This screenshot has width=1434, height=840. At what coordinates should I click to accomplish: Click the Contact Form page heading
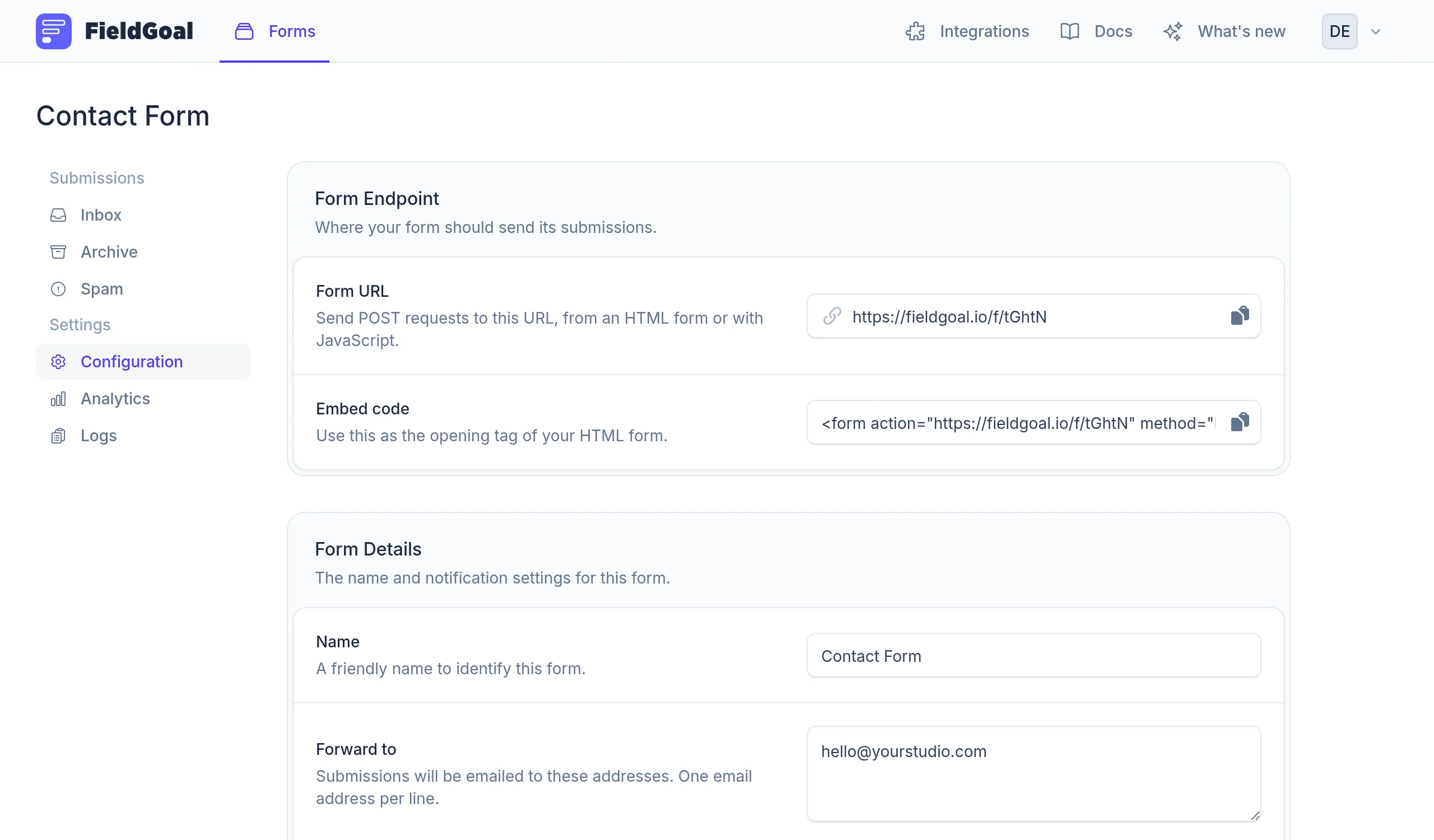click(123, 116)
